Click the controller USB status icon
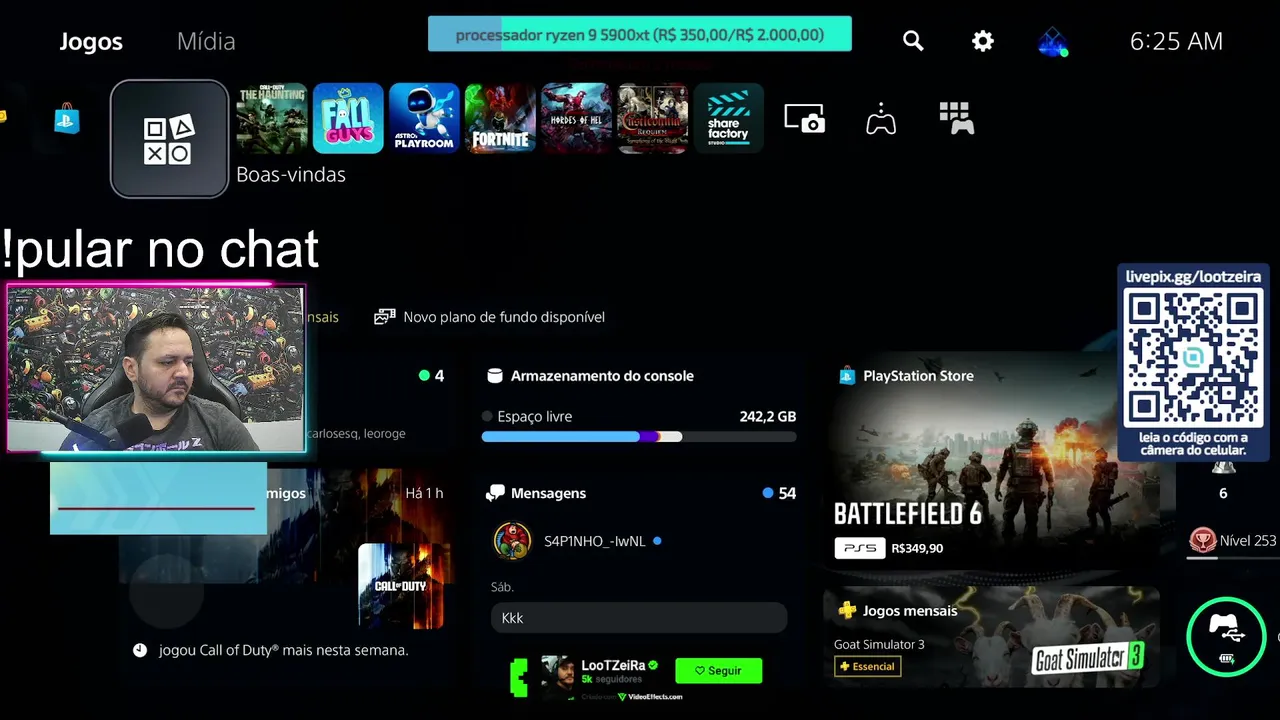 click(1226, 636)
